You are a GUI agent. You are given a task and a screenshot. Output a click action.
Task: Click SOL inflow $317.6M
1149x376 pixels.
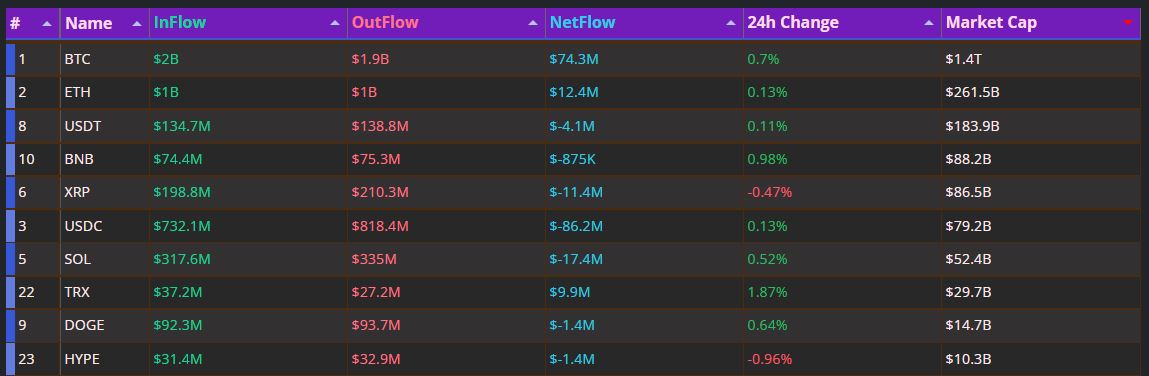(x=182, y=259)
